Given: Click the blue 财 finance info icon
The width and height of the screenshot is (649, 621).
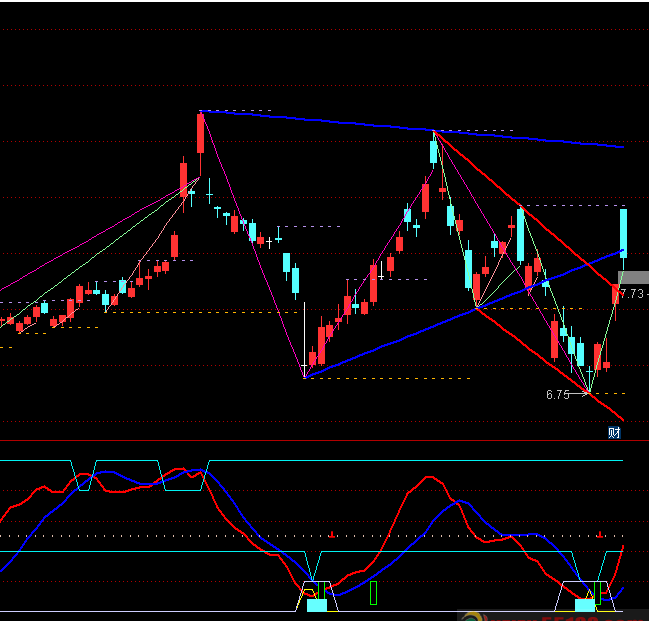Looking at the screenshot, I should pos(614,433).
